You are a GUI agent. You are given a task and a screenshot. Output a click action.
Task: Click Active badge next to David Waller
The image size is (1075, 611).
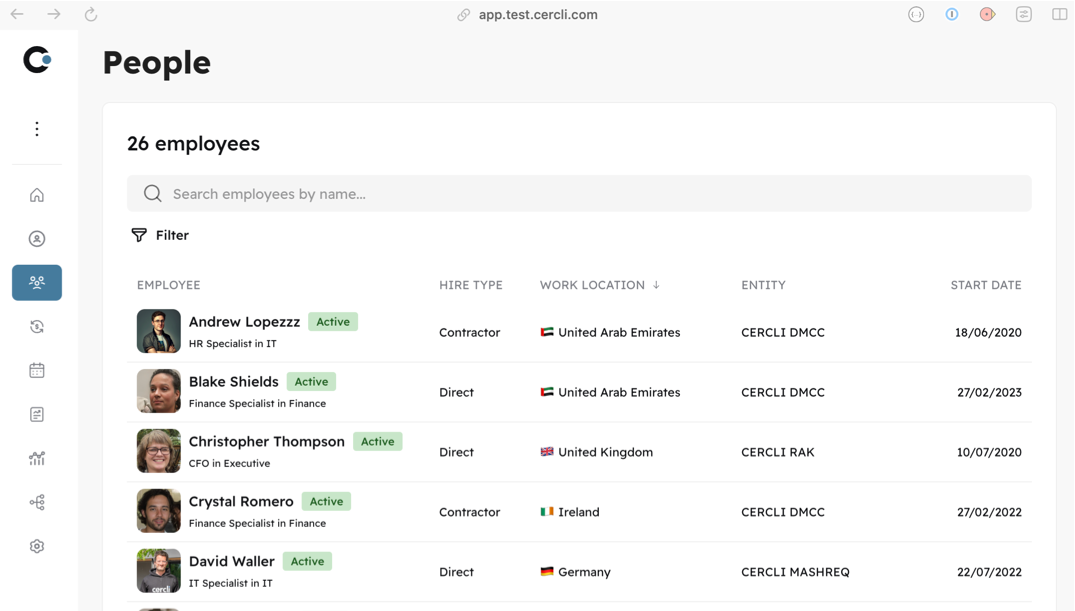point(307,561)
